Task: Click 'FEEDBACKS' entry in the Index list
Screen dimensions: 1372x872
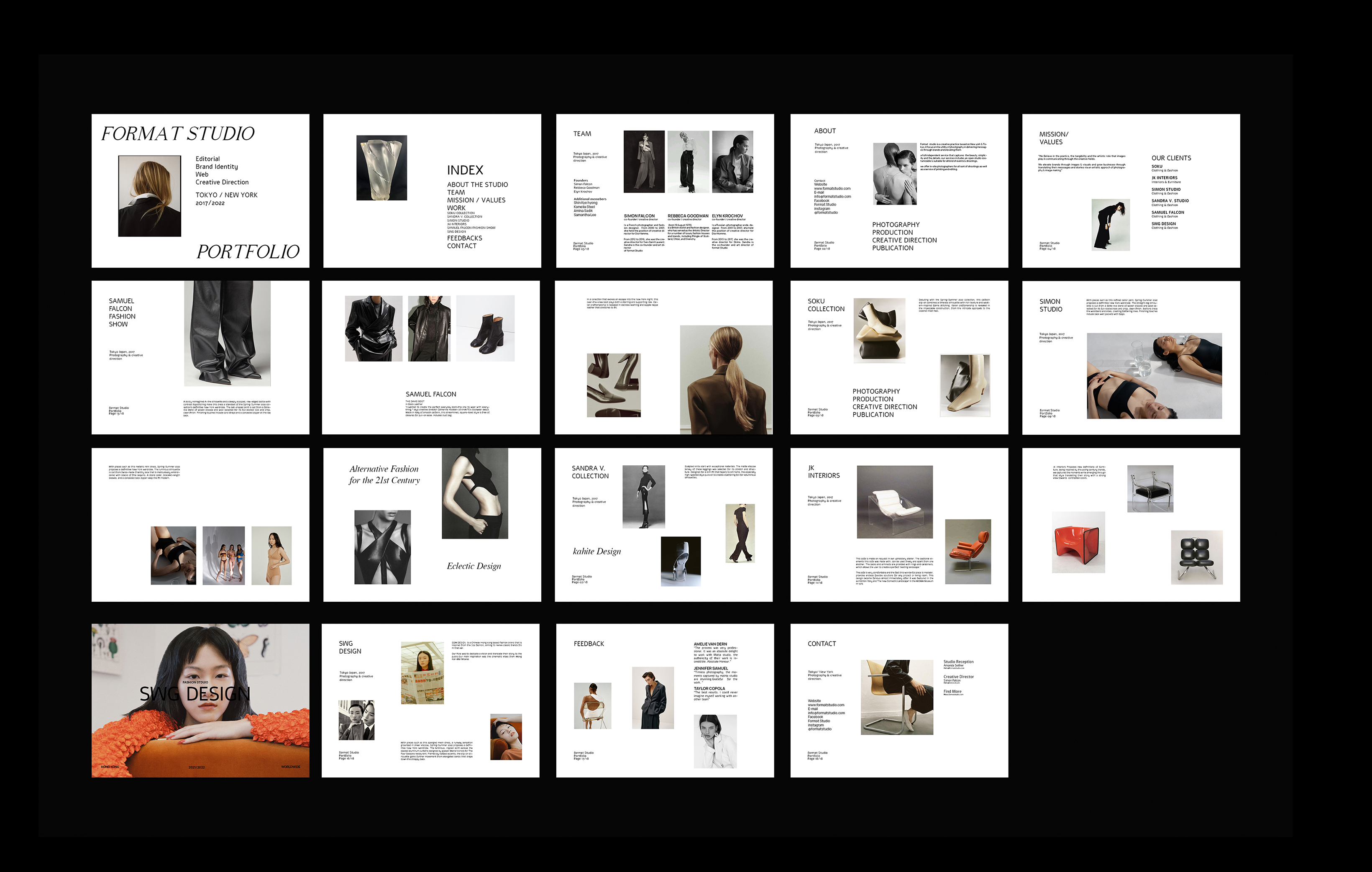Action: (x=464, y=238)
